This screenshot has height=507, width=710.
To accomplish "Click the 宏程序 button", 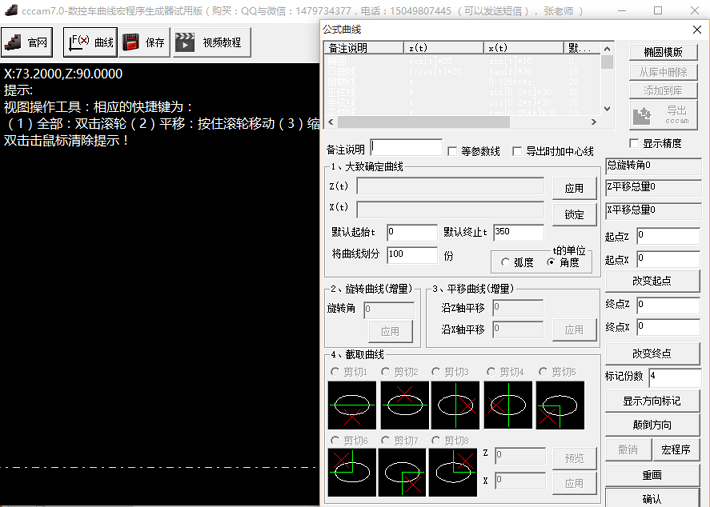I will 676,450.
